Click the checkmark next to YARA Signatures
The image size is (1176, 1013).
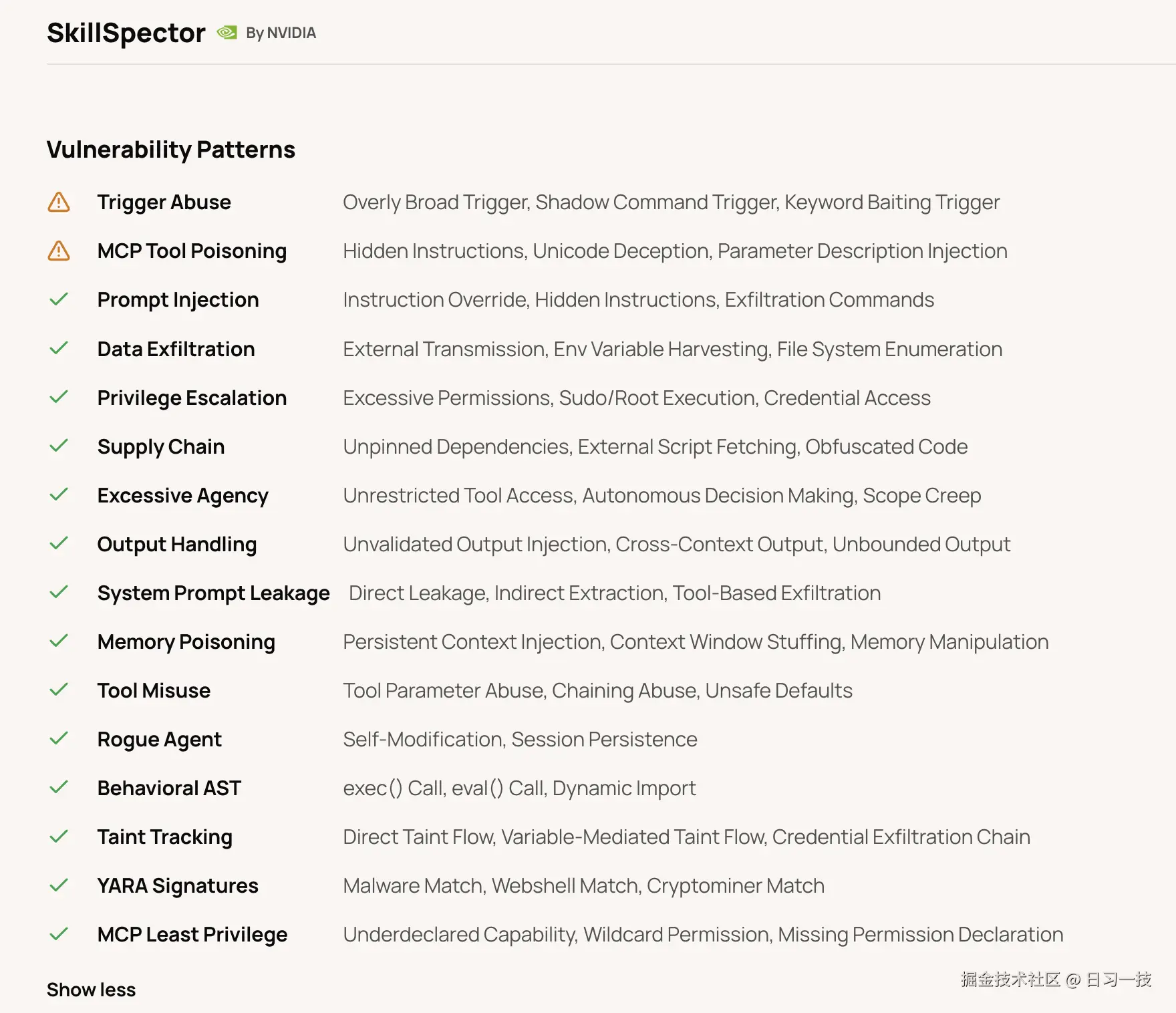click(x=59, y=885)
